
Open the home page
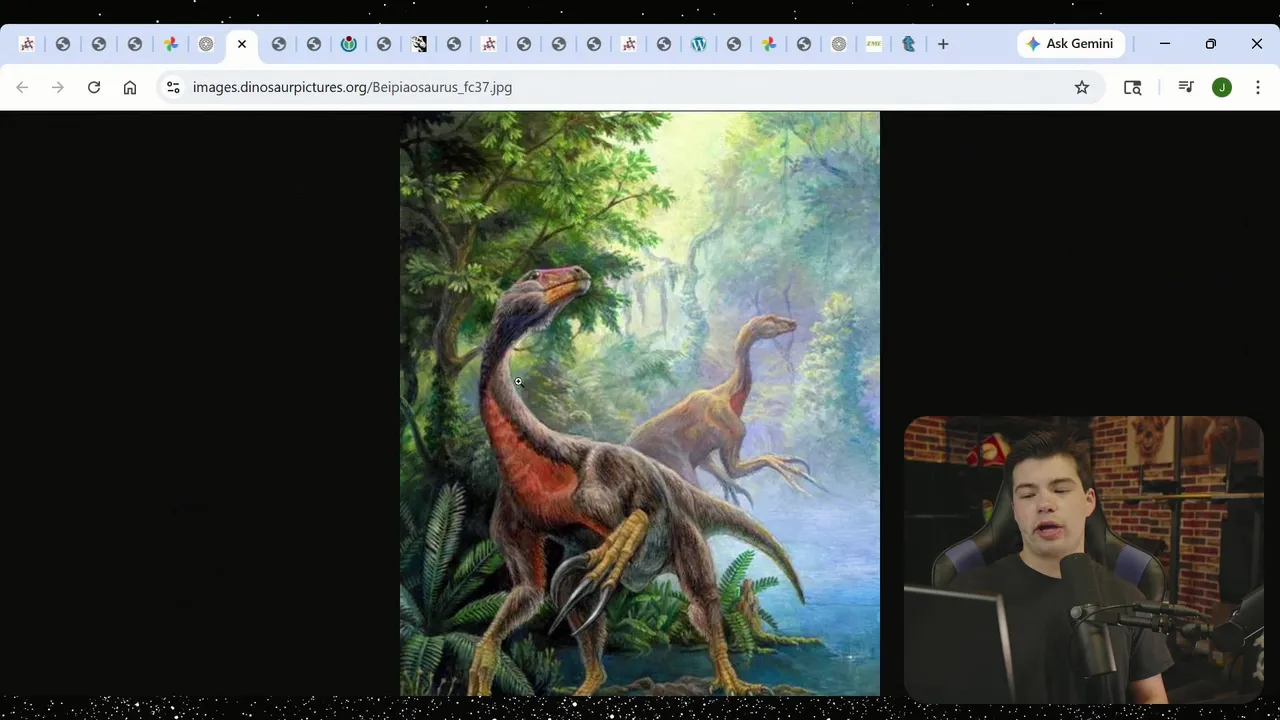click(x=130, y=87)
